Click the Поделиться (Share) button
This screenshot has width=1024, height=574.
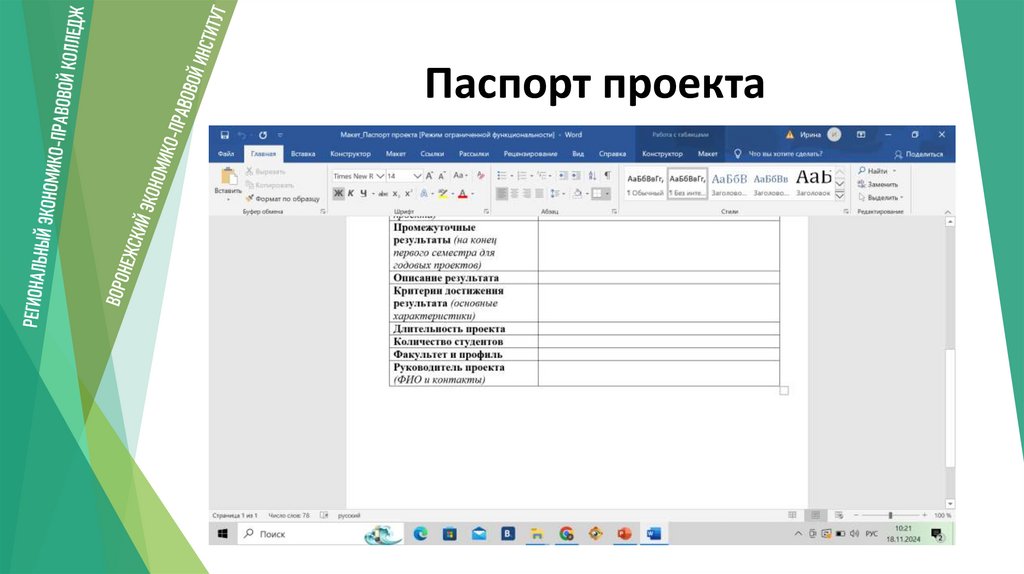(919, 154)
